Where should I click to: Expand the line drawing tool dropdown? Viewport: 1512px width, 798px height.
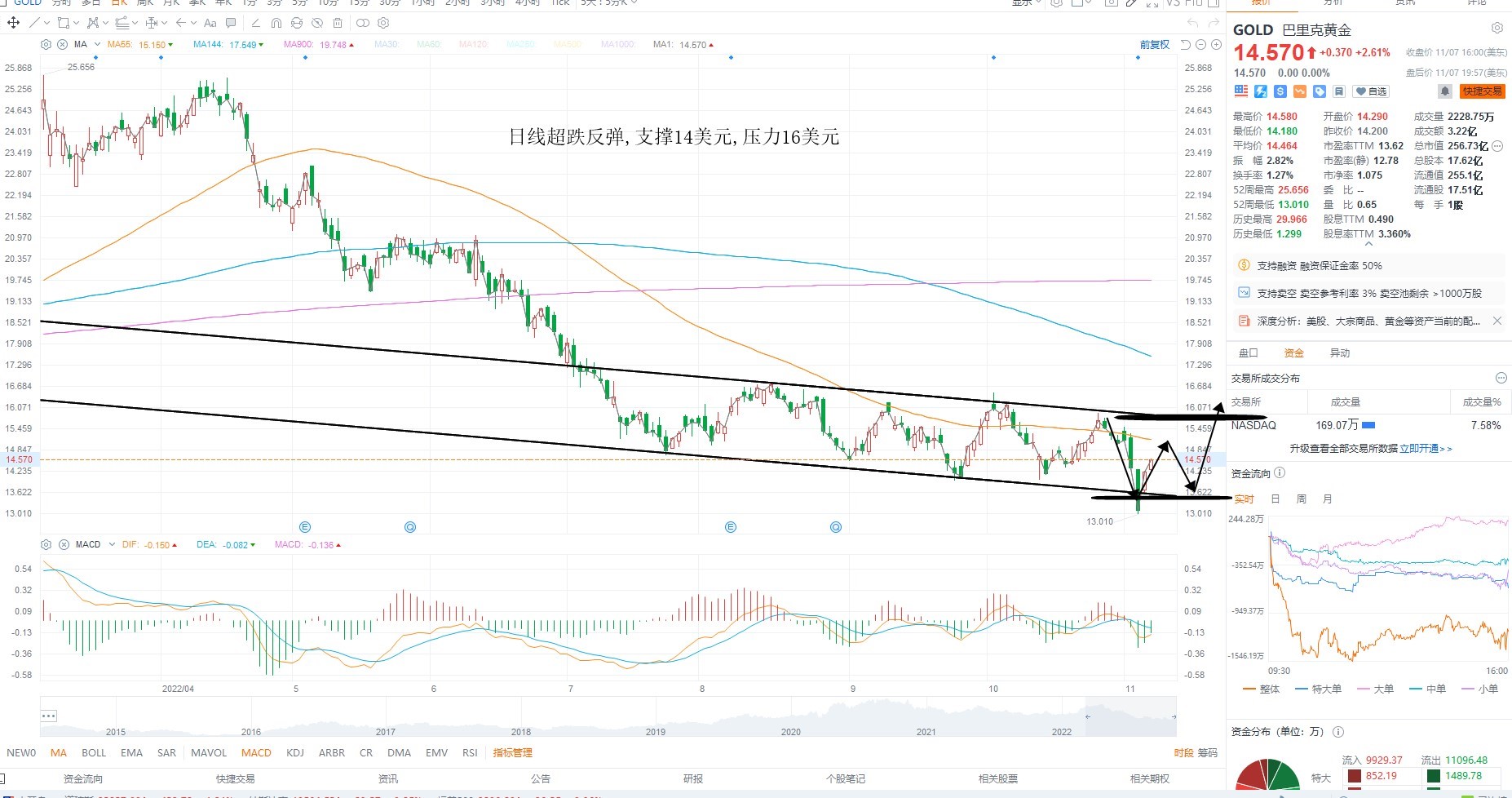tap(46, 23)
